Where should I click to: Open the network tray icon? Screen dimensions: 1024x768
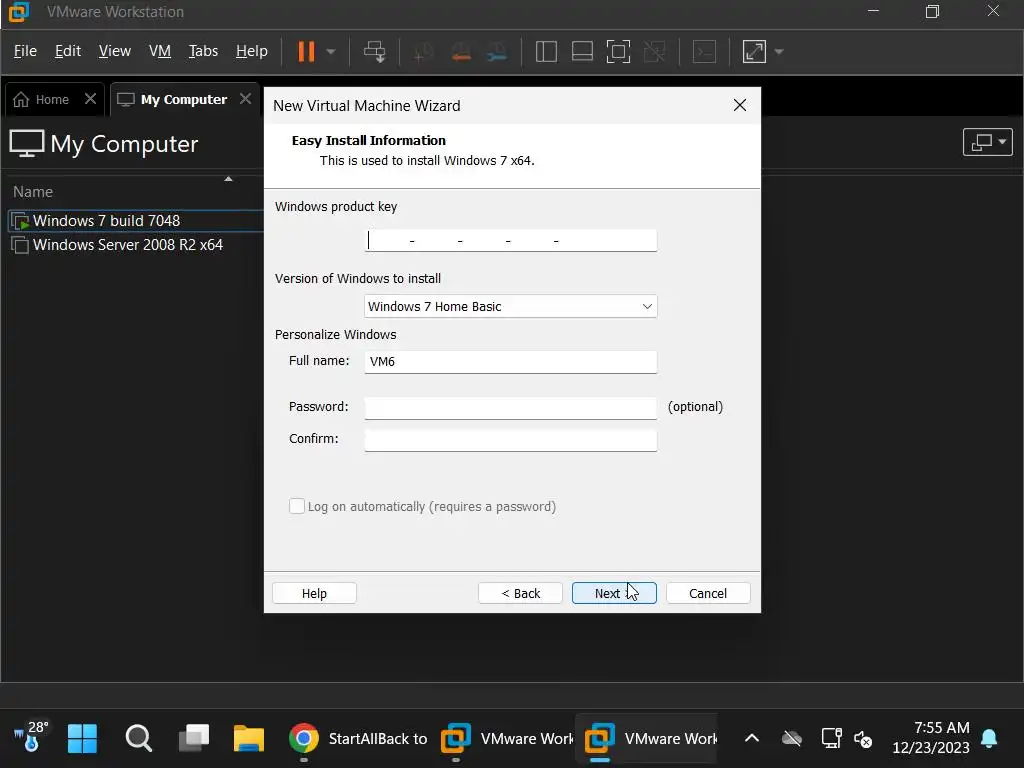[831, 739]
